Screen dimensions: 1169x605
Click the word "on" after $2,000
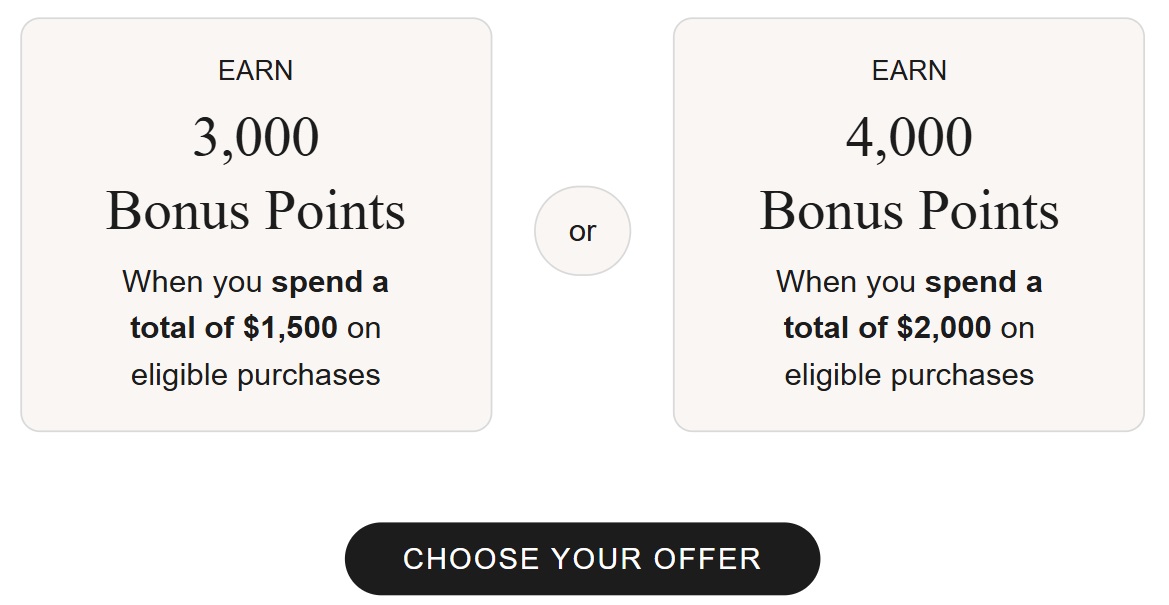pyautogui.click(x=1017, y=328)
